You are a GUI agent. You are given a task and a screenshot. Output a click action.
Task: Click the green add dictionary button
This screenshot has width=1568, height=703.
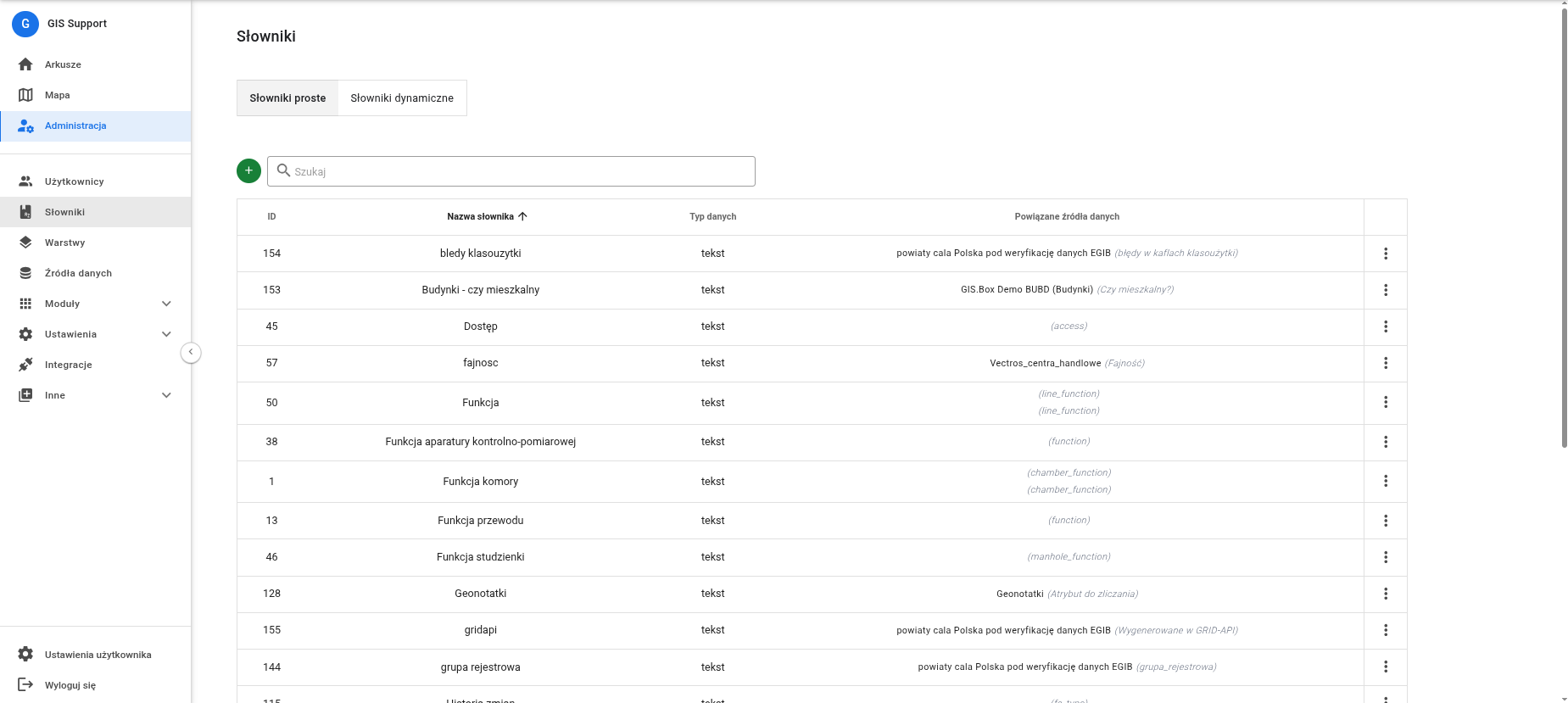tap(248, 170)
